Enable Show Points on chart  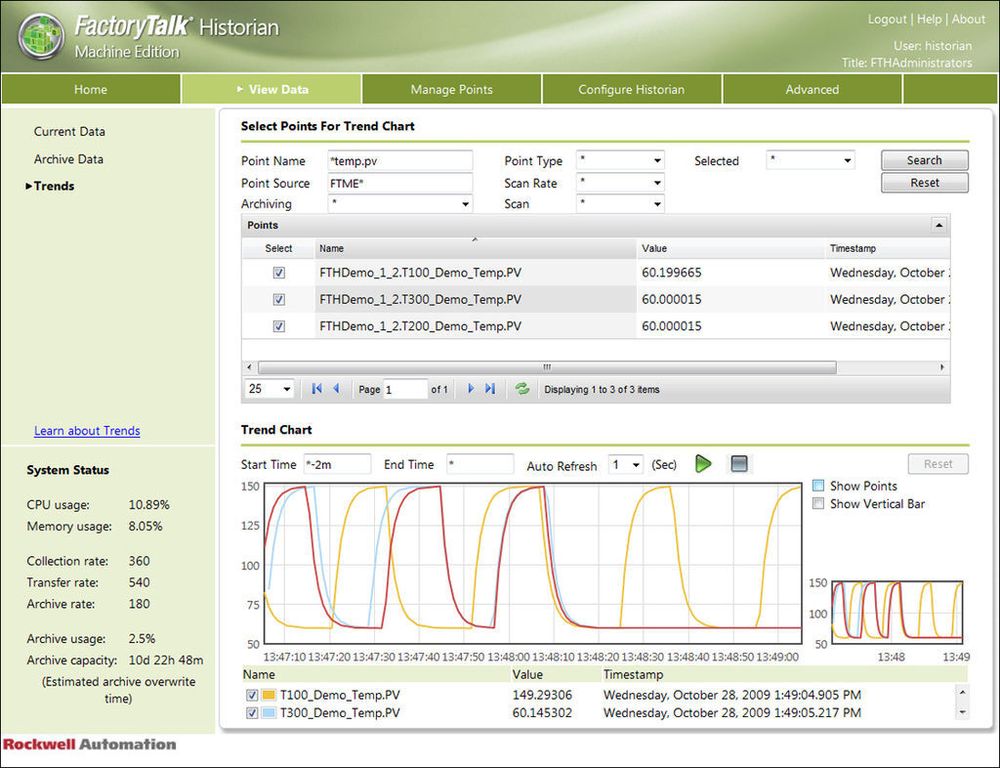click(x=819, y=485)
